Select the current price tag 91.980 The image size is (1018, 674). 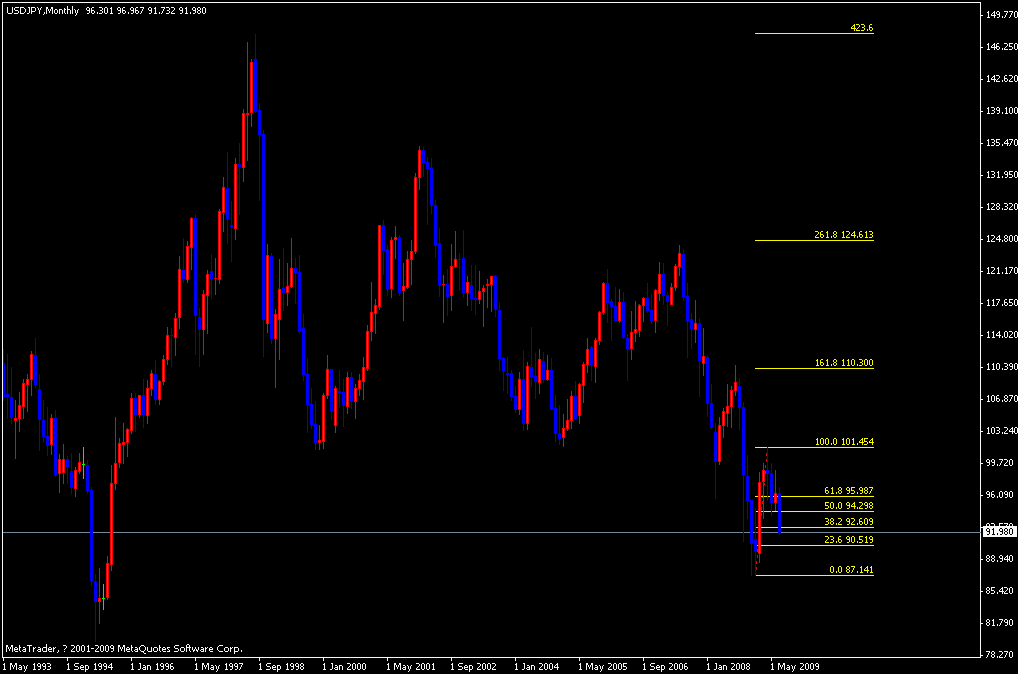997,531
